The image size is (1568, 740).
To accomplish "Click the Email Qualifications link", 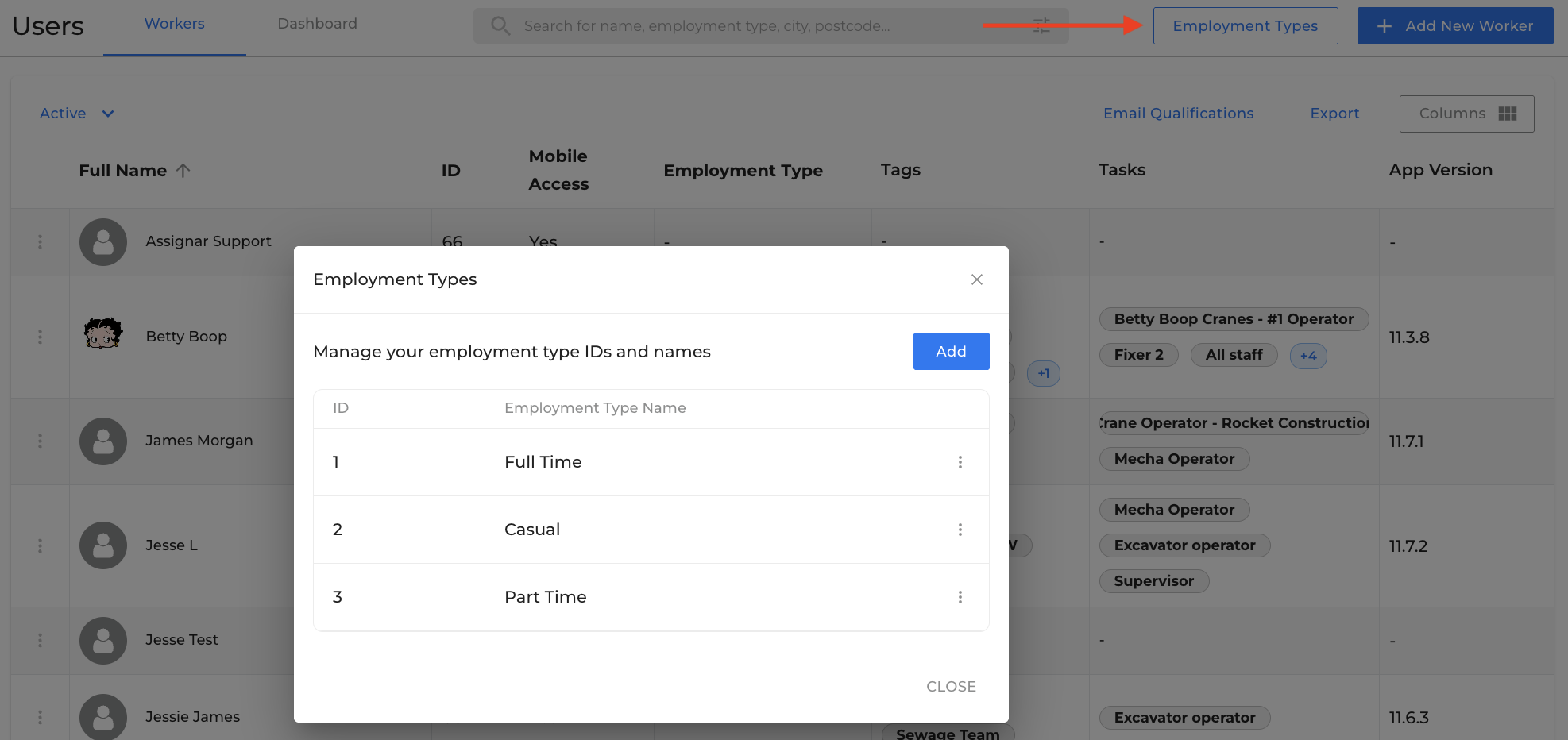I will (1179, 114).
